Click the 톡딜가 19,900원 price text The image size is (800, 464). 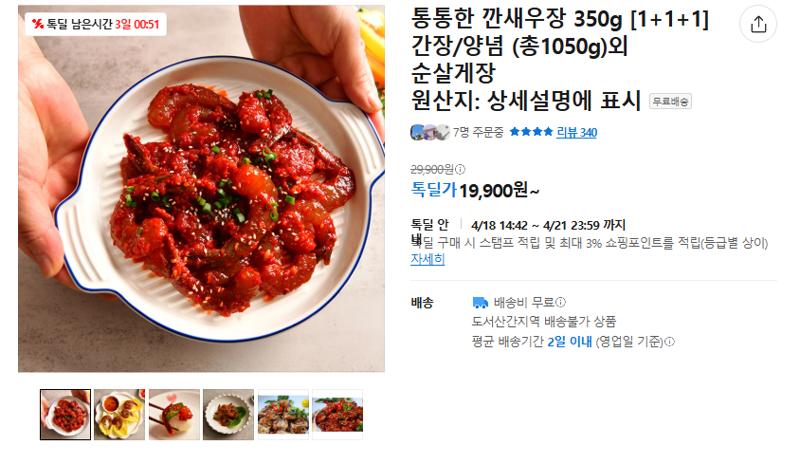(x=474, y=190)
